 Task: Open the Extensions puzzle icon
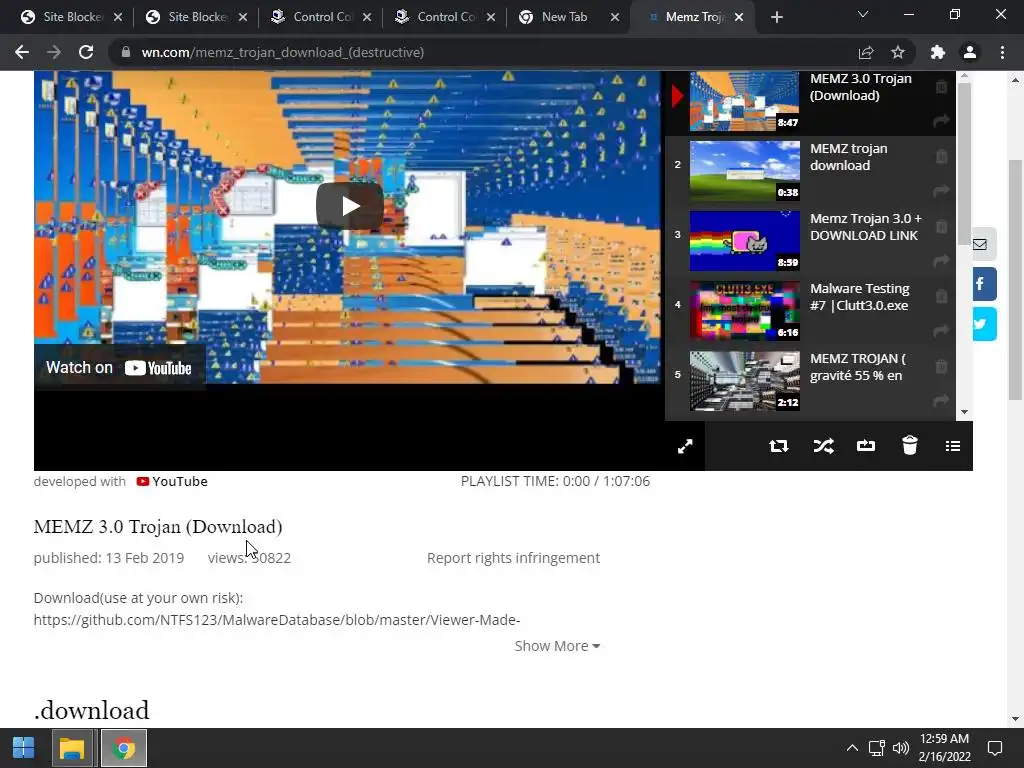[938, 52]
